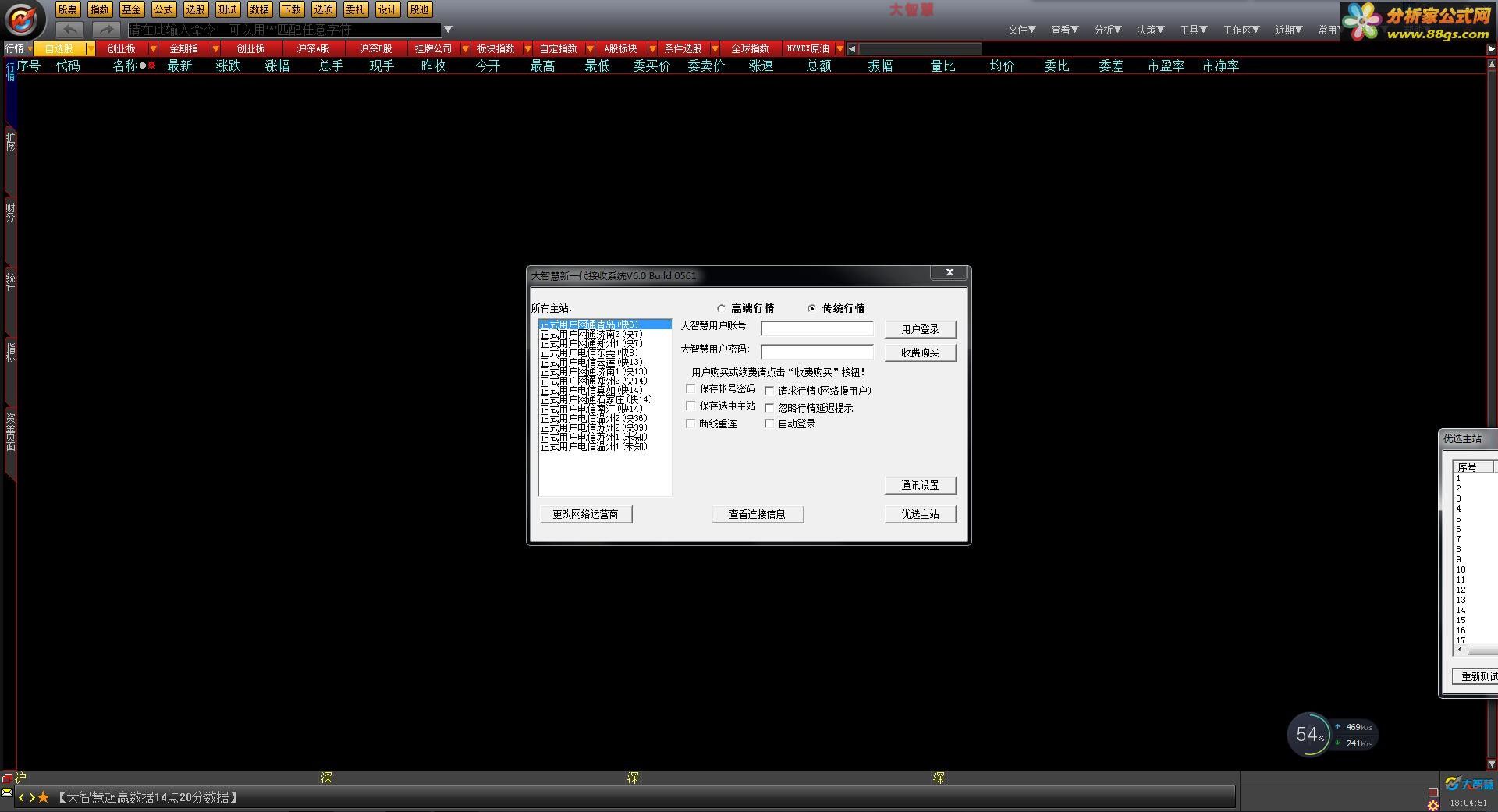
Task: Open the 分析 menu
Action: pyautogui.click(x=1107, y=30)
